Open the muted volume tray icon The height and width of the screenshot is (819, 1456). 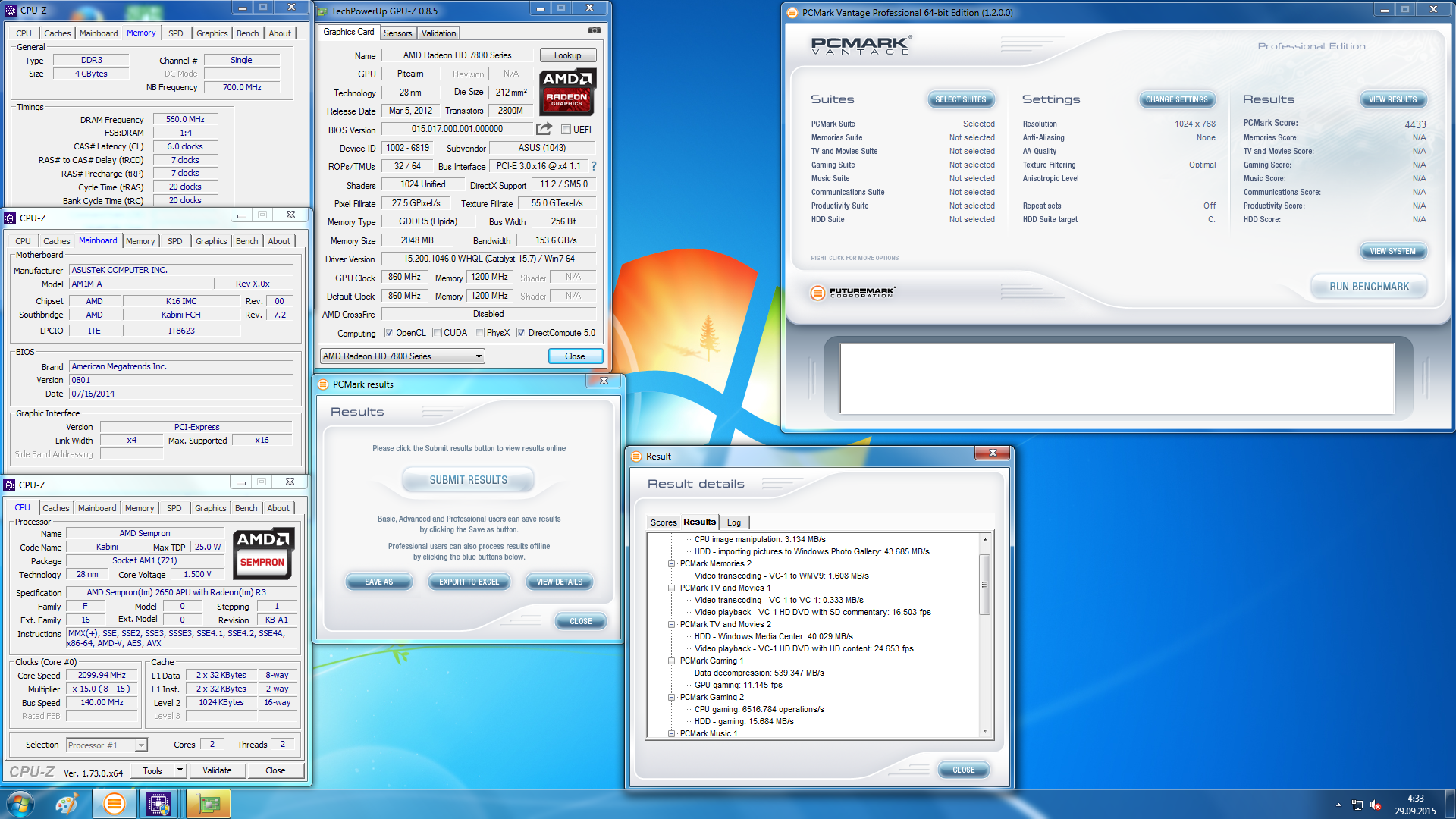click(x=1376, y=805)
